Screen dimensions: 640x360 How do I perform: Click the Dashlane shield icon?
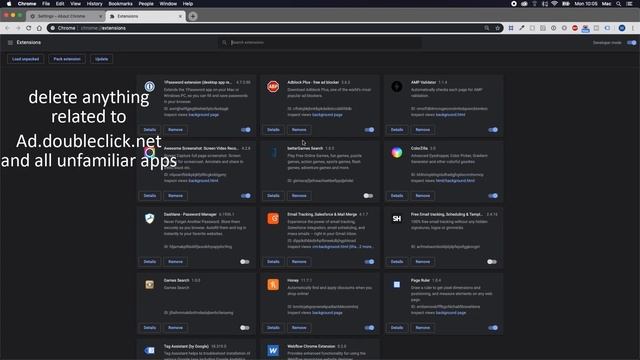click(x=150, y=218)
